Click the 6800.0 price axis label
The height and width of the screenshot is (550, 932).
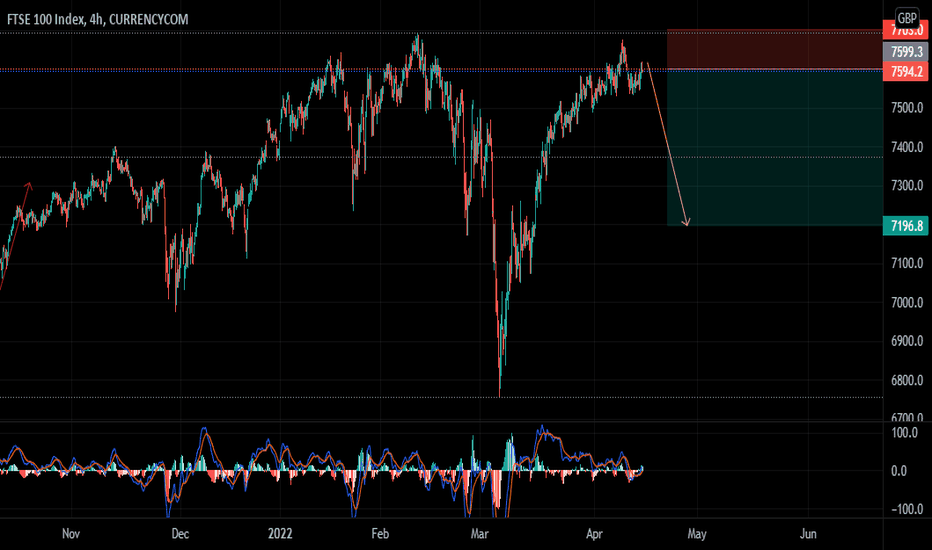point(907,381)
